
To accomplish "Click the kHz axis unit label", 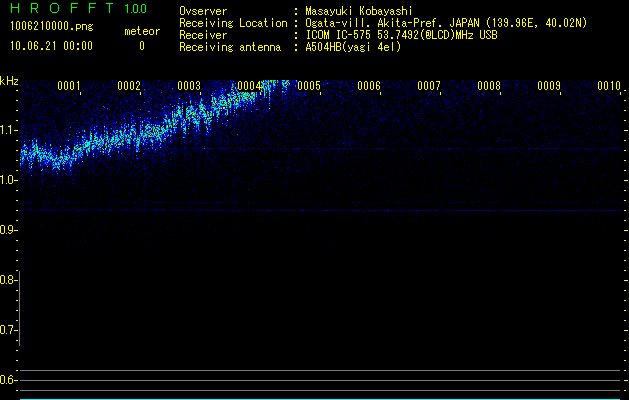I will click(x=9, y=81).
